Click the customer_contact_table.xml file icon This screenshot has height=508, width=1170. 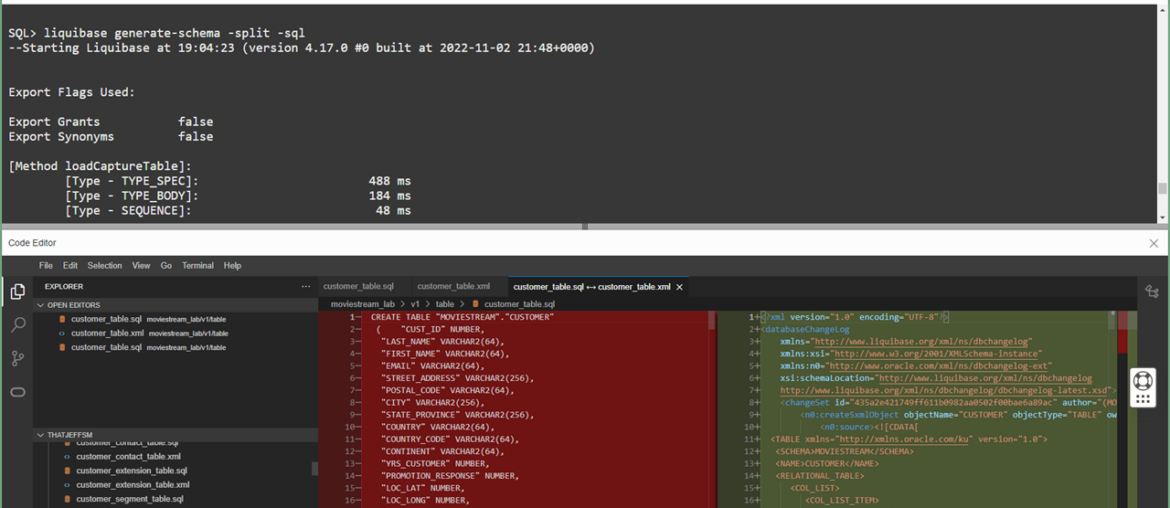click(x=66, y=457)
